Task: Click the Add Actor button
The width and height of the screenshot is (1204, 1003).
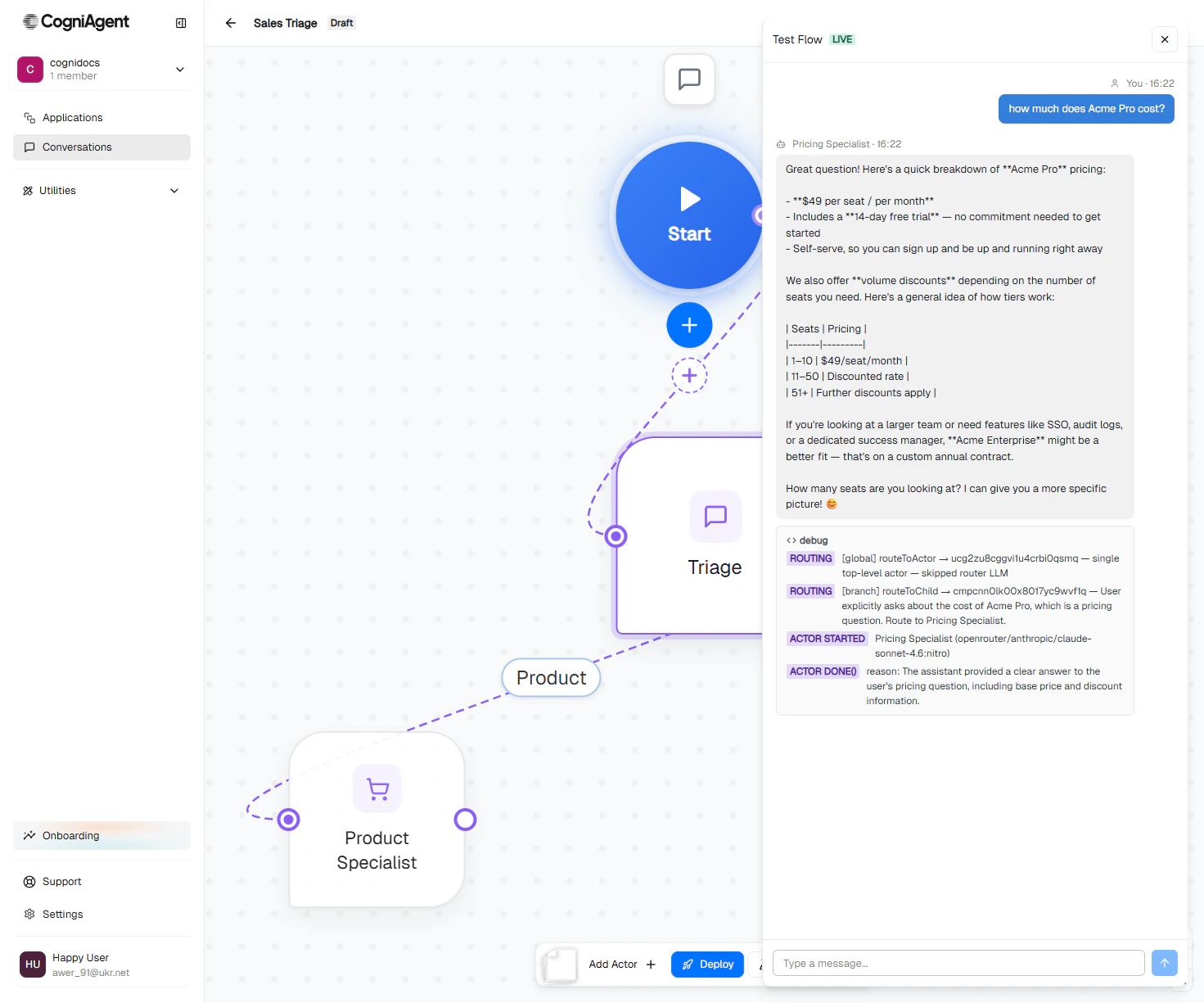Action: [622, 965]
